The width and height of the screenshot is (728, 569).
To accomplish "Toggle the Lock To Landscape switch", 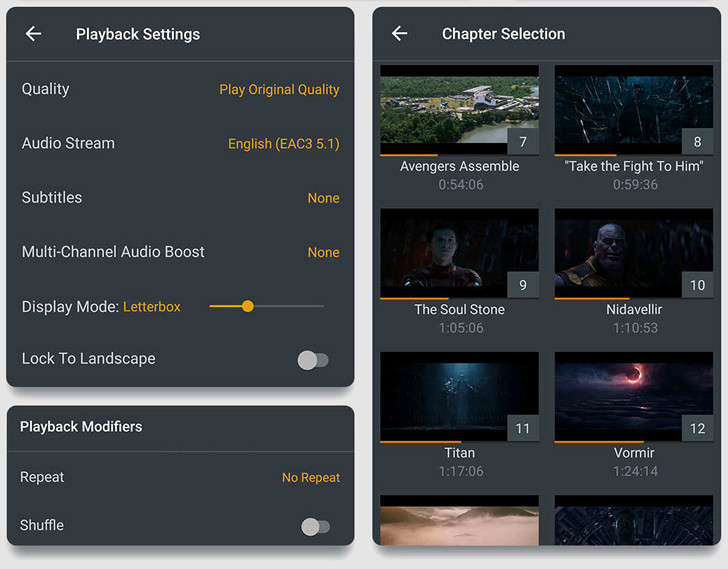I will [313, 360].
